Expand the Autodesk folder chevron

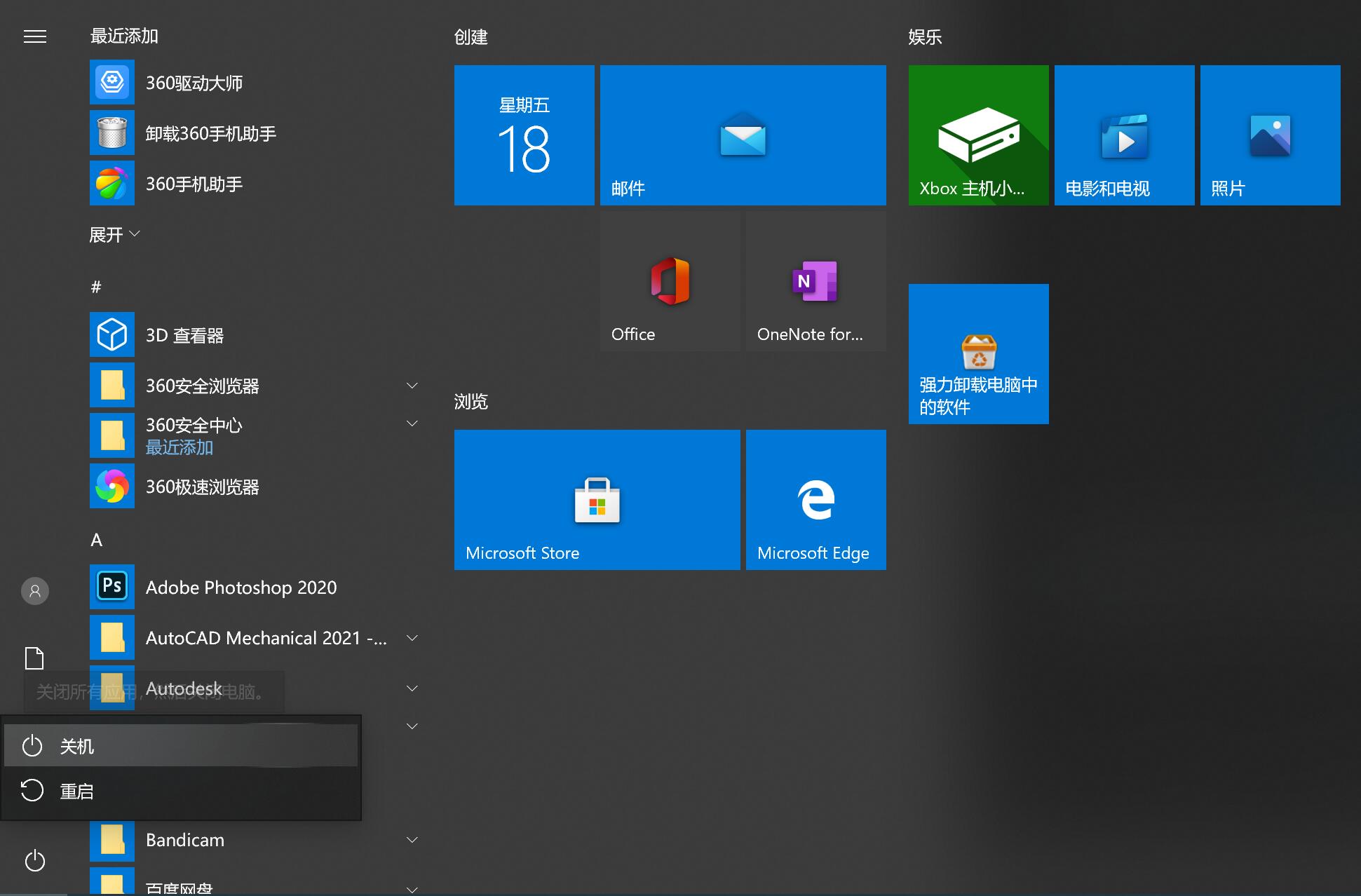coord(412,688)
